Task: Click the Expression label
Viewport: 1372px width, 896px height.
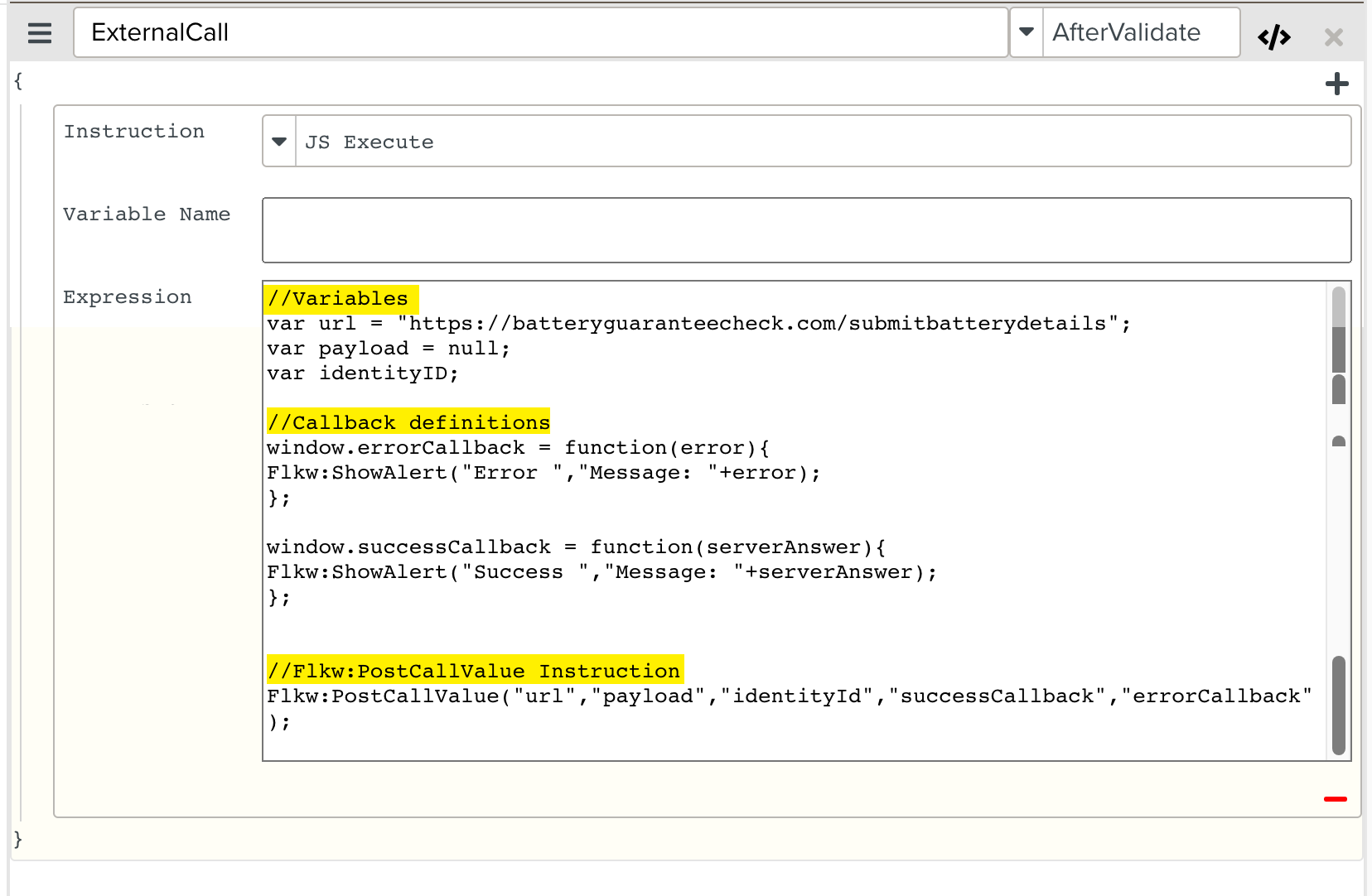Action: (128, 297)
